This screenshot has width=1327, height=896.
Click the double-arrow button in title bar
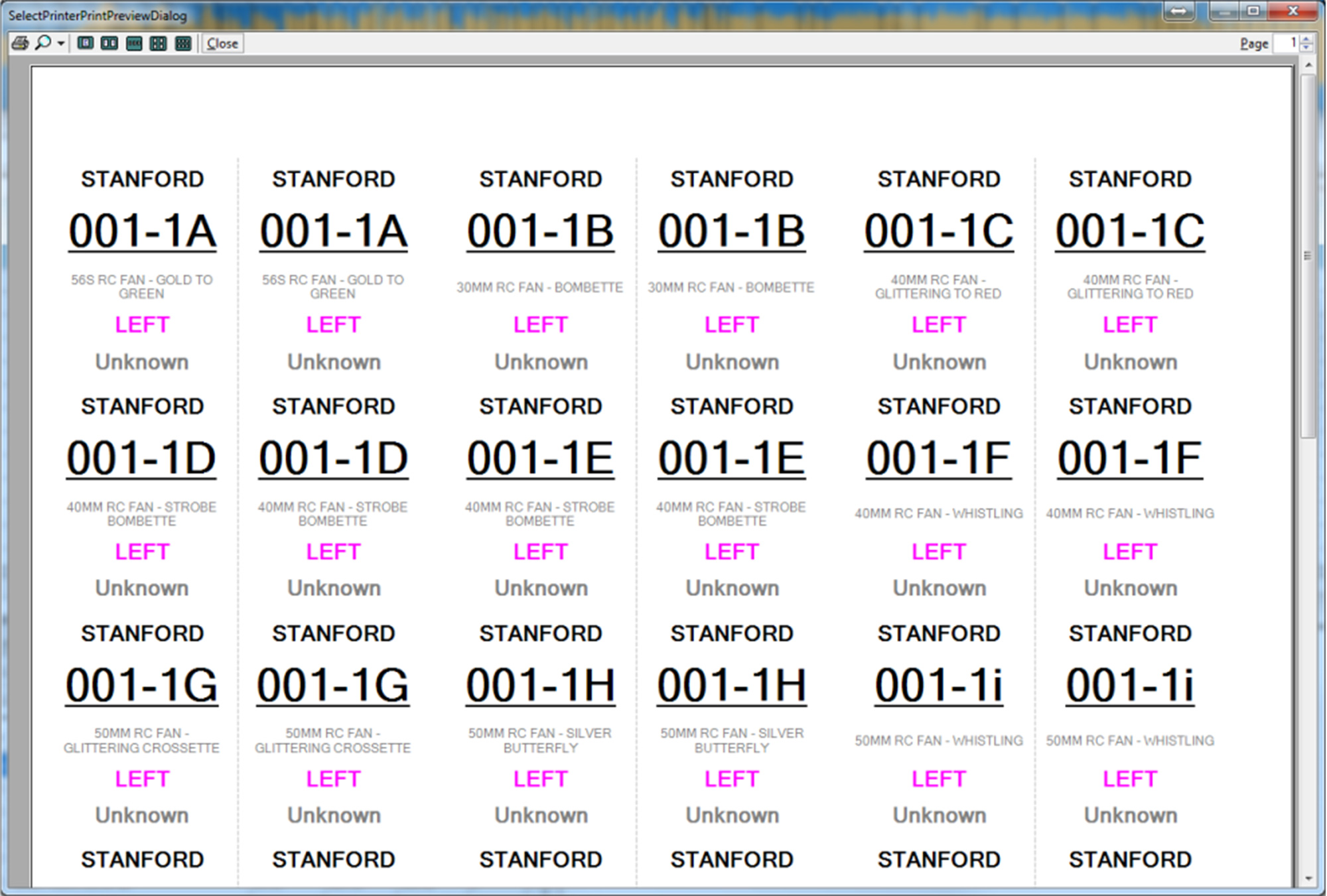pyautogui.click(x=1178, y=11)
